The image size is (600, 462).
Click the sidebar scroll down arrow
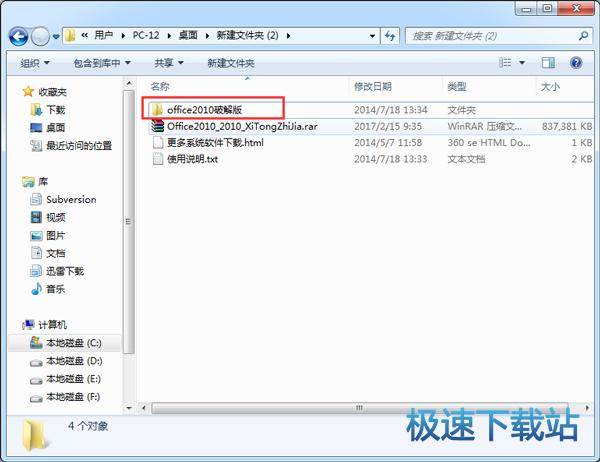(x=129, y=408)
